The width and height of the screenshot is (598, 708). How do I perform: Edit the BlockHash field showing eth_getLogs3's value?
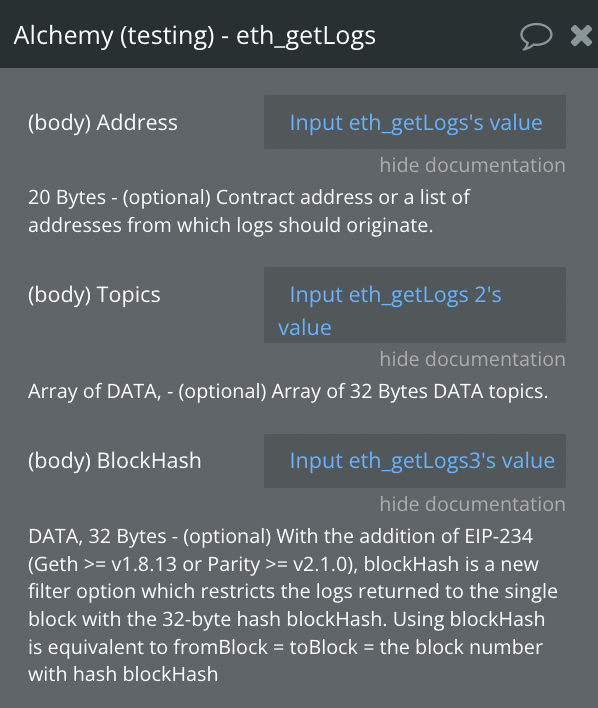415,461
